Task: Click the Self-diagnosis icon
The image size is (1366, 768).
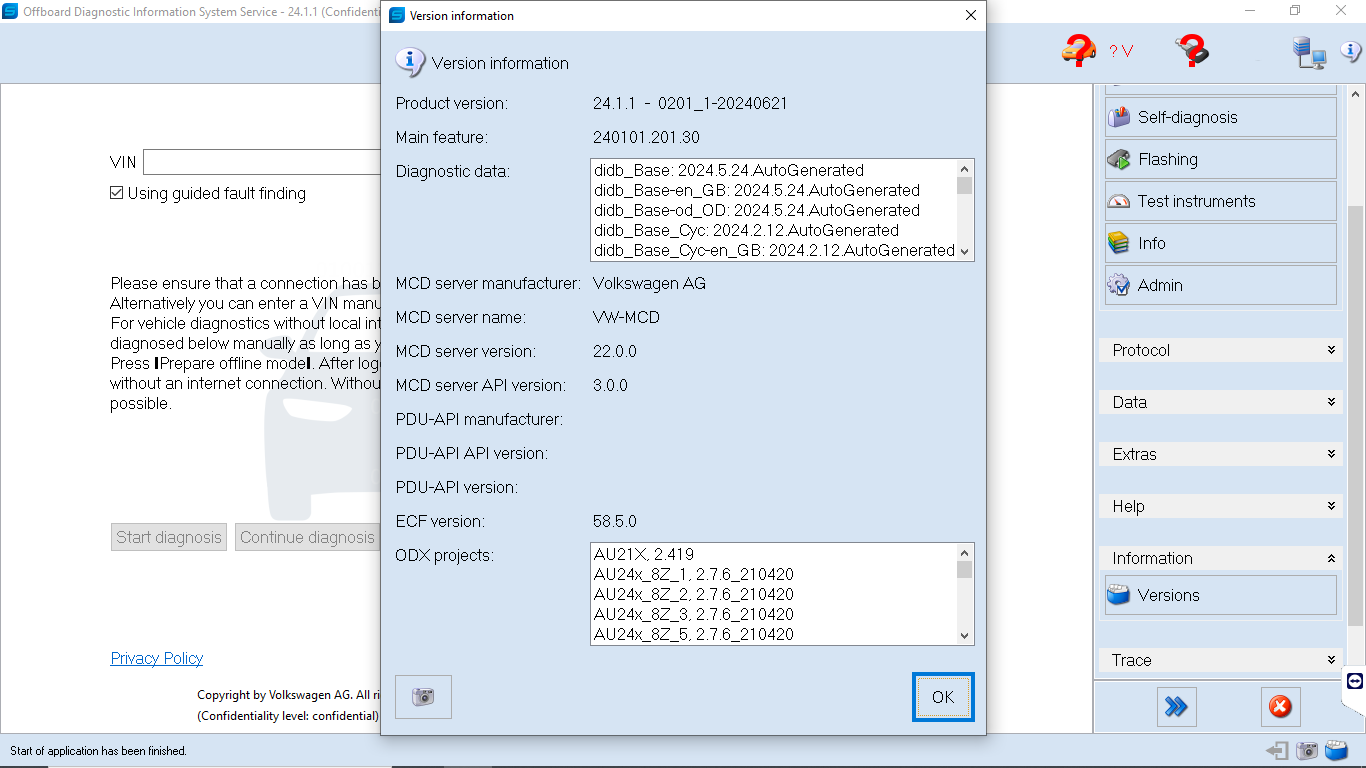Action: (x=1119, y=117)
